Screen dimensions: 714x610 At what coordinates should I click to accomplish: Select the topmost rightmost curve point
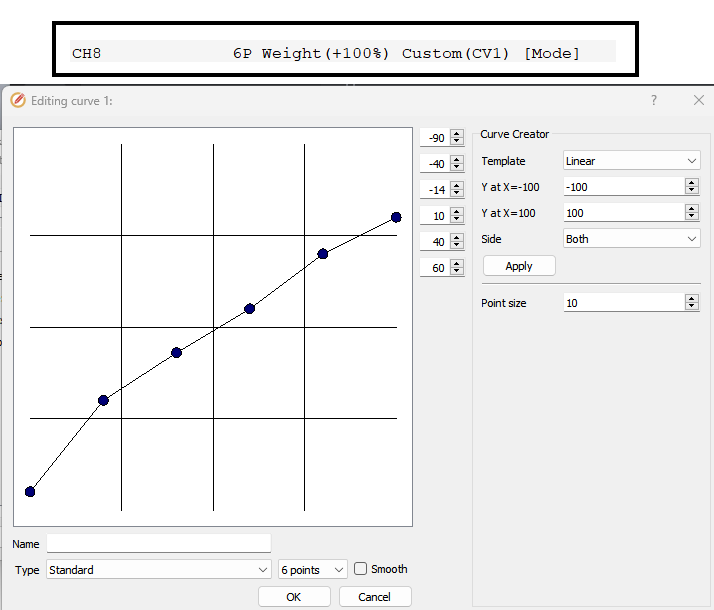pos(396,217)
